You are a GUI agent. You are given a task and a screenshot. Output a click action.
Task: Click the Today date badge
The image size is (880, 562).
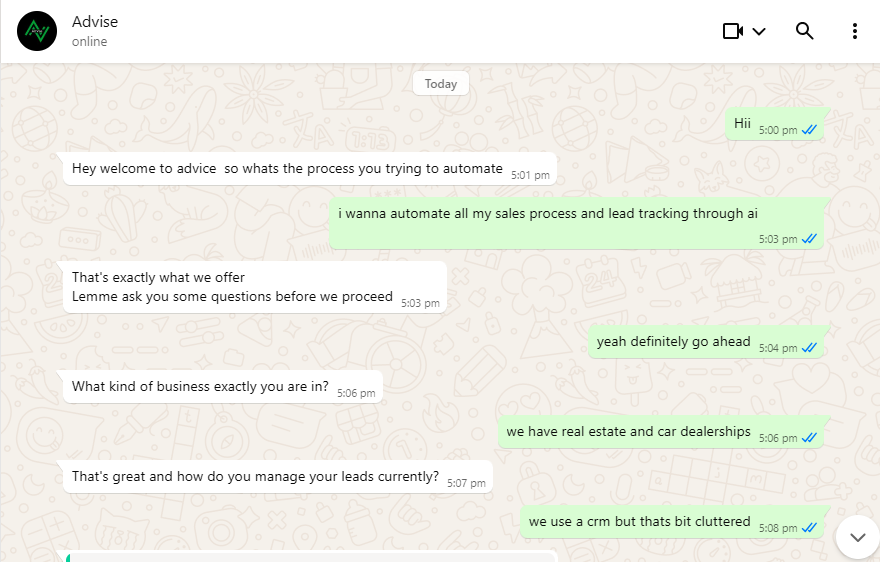point(440,84)
